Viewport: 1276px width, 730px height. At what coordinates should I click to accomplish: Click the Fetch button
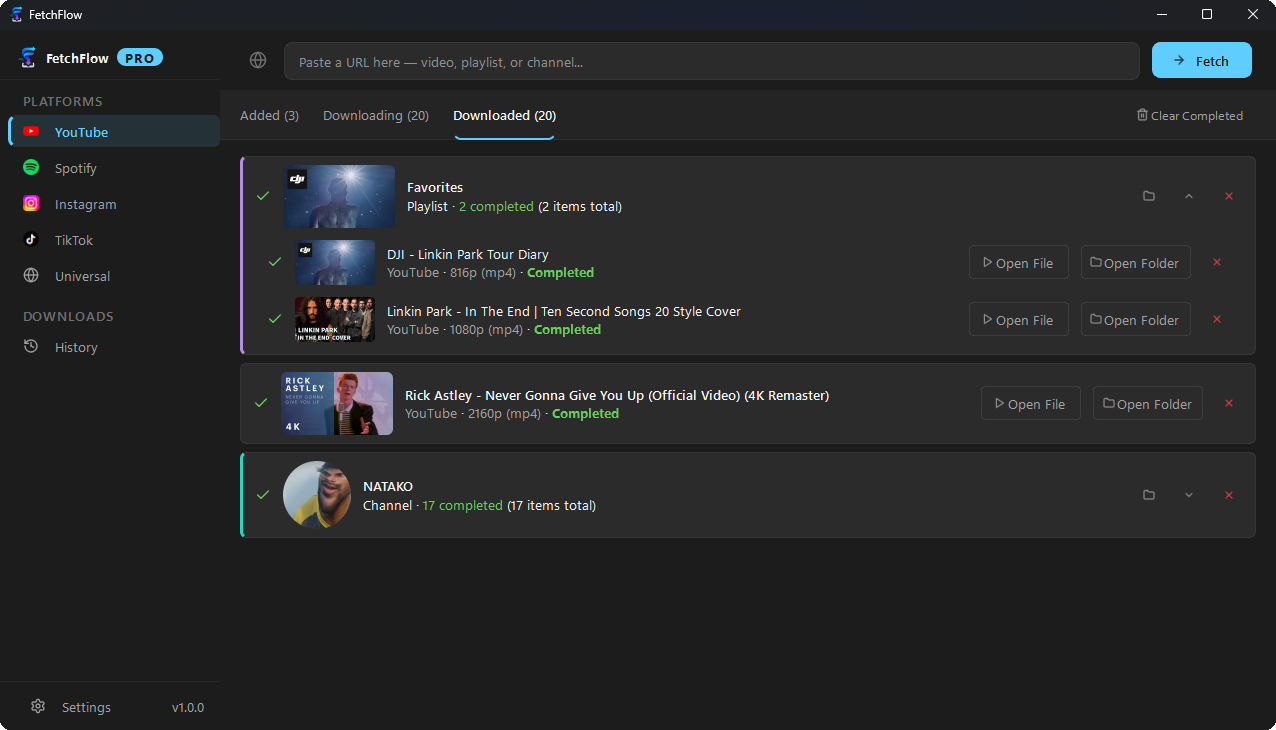click(x=1202, y=60)
